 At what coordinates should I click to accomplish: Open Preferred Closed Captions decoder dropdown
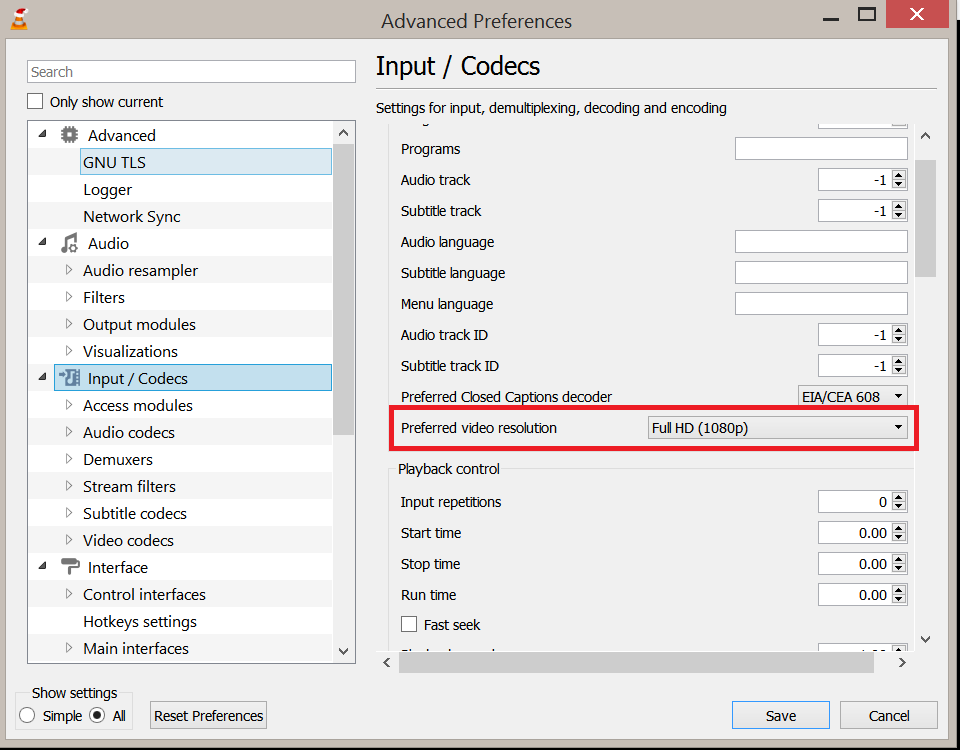tap(853, 396)
